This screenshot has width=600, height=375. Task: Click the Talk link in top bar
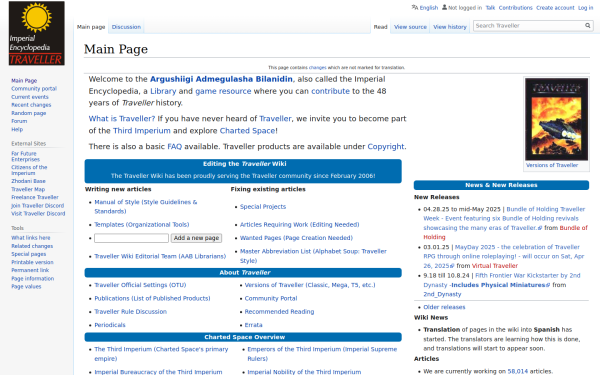(x=490, y=8)
